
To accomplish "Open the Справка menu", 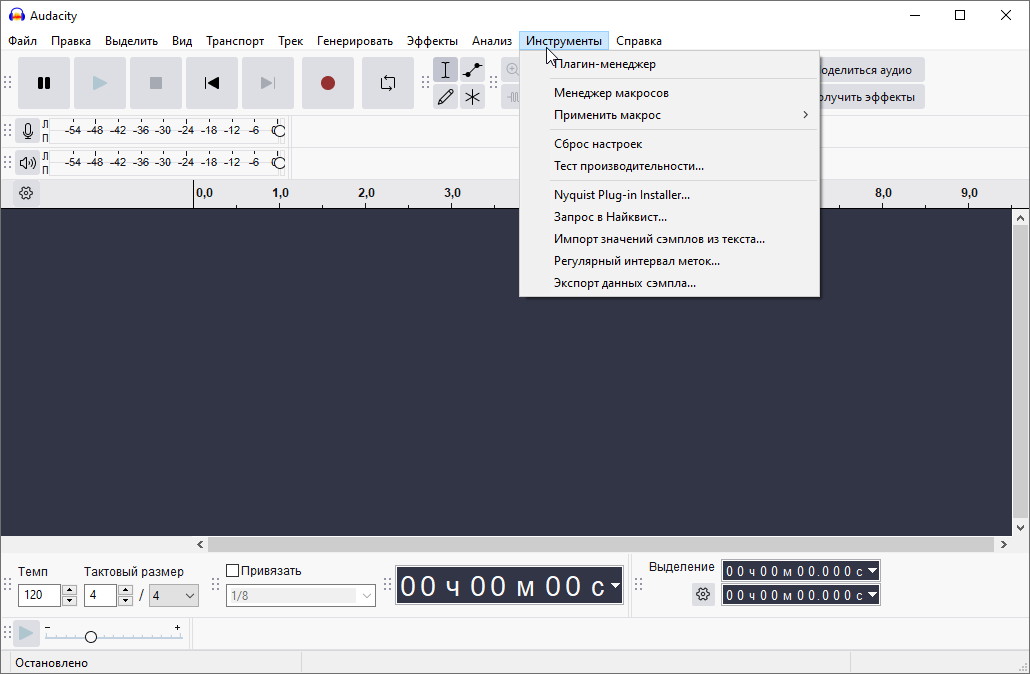I will coord(638,41).
